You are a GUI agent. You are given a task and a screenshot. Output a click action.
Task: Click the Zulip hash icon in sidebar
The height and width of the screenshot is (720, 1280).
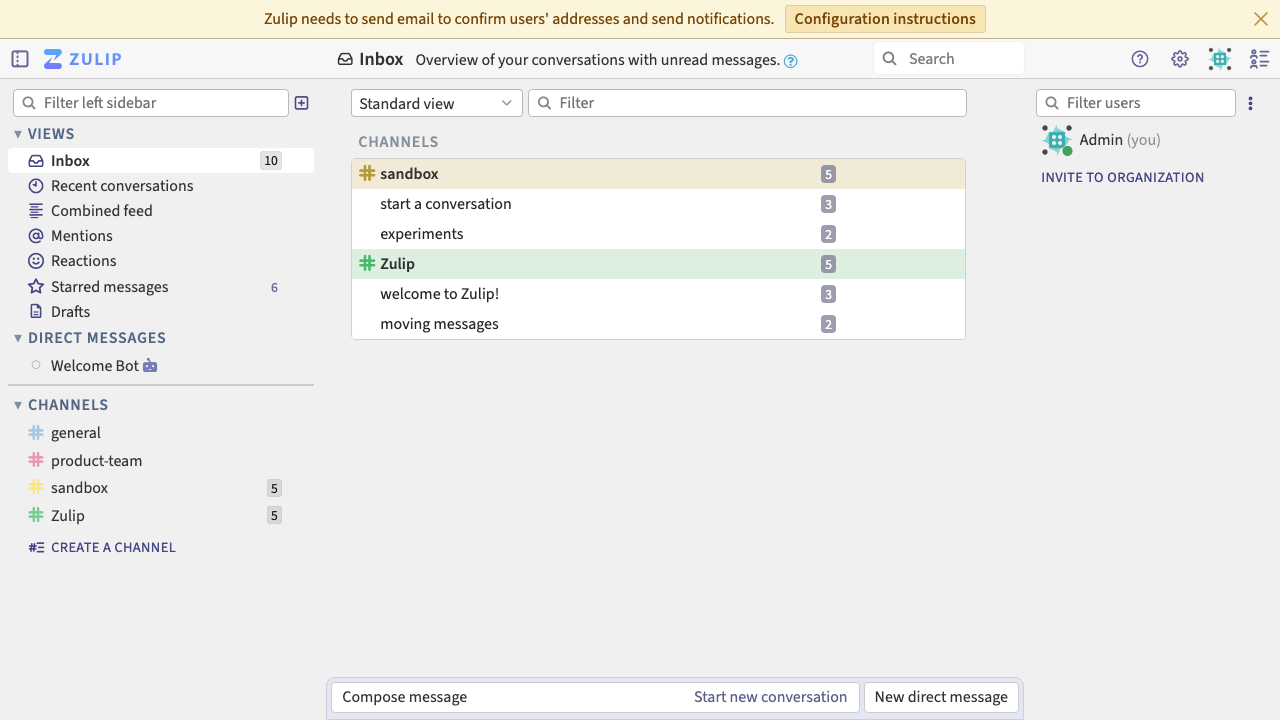click(36, 516)
